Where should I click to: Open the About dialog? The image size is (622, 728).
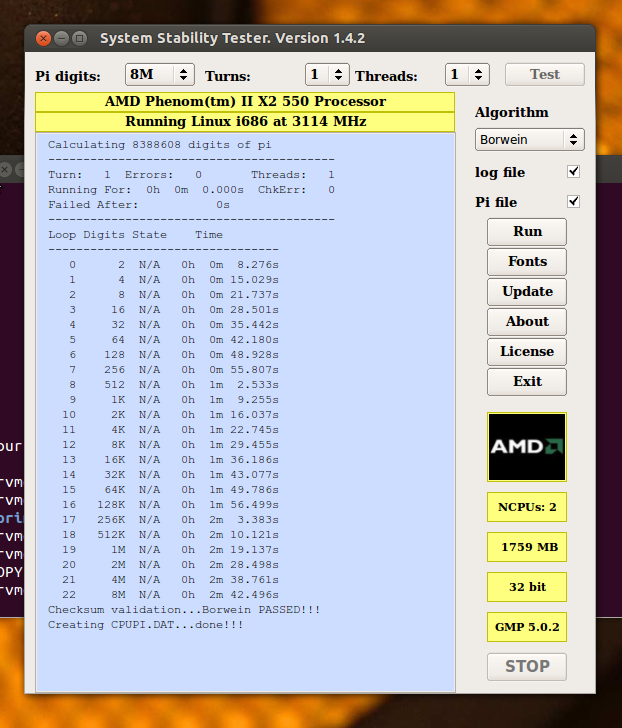[x=527, y=321]
